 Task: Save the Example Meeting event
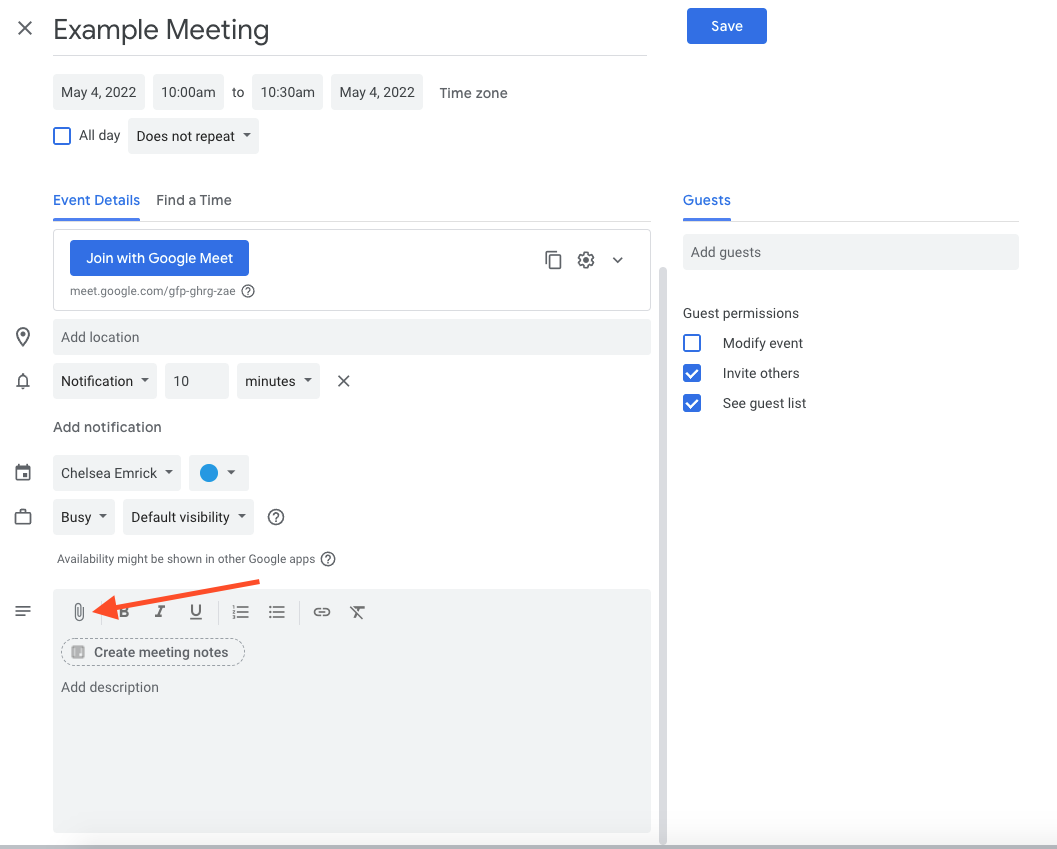click(726, 26)
